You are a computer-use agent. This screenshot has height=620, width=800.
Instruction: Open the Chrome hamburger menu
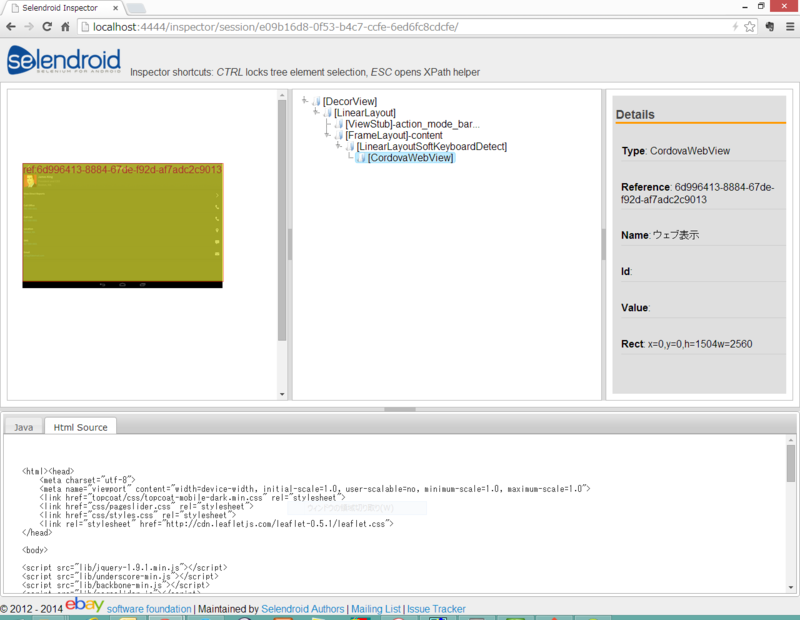click(790, 27)
